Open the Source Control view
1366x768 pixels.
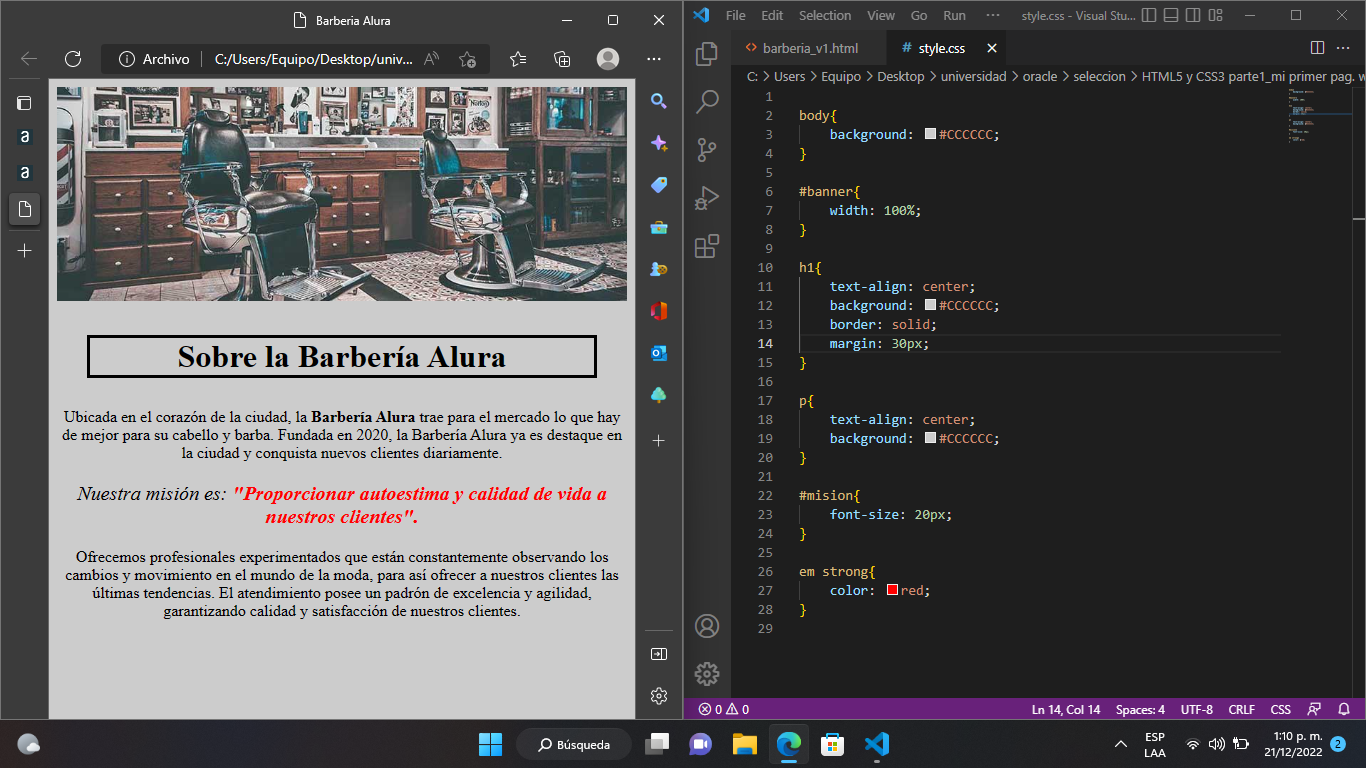(707, 150)
